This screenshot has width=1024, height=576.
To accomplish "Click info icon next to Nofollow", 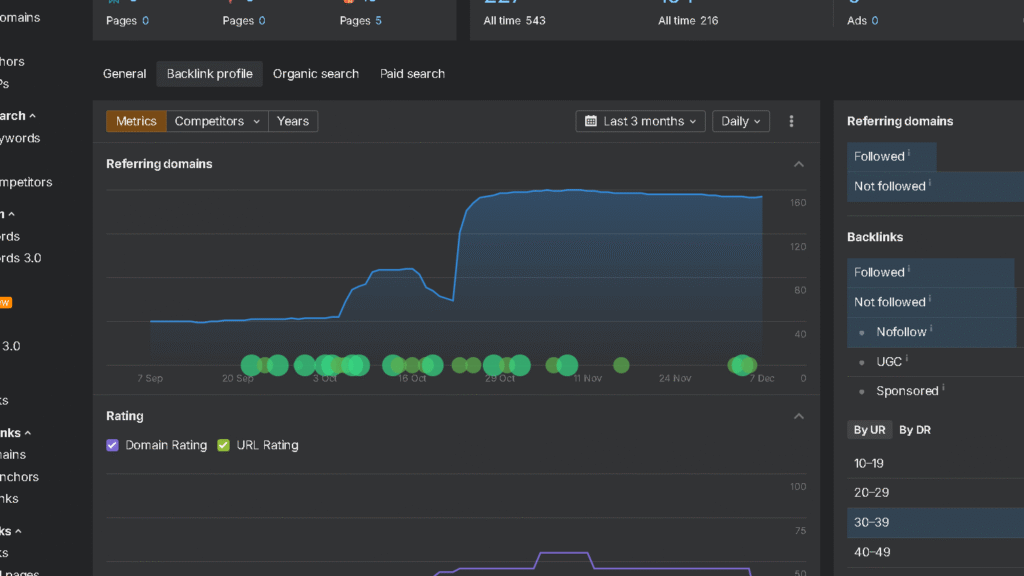I will click(x=932, y=330).
